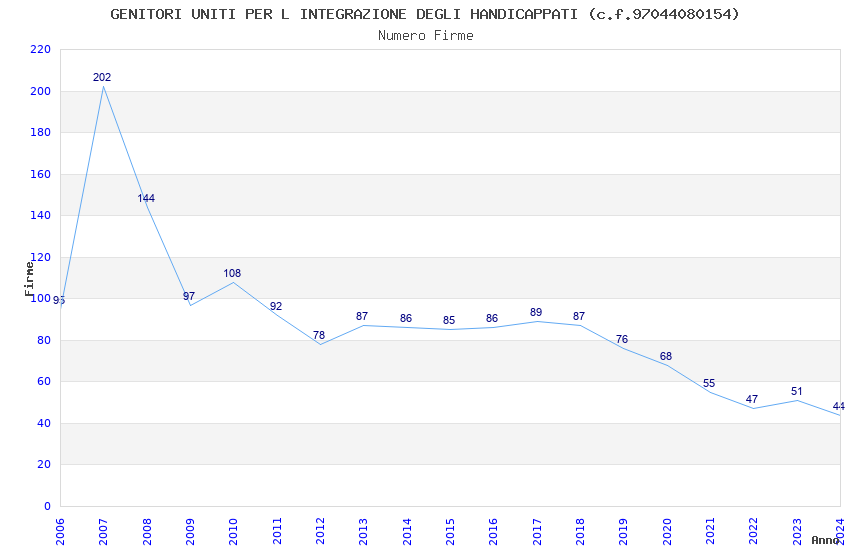The height and width of the screenshot is (550, 850).
Task: Click the x-axis year label 2017
Action: (x=537, y=532)
